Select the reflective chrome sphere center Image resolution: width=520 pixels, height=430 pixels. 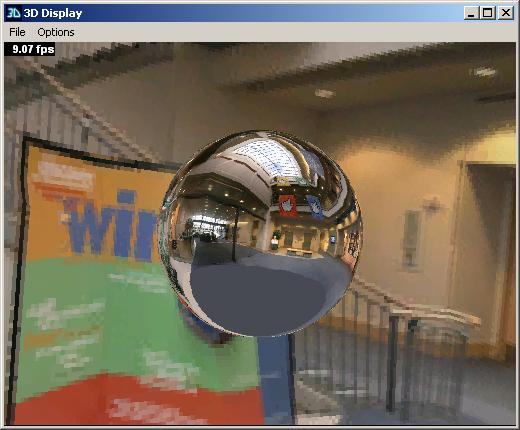pos(260,233)
